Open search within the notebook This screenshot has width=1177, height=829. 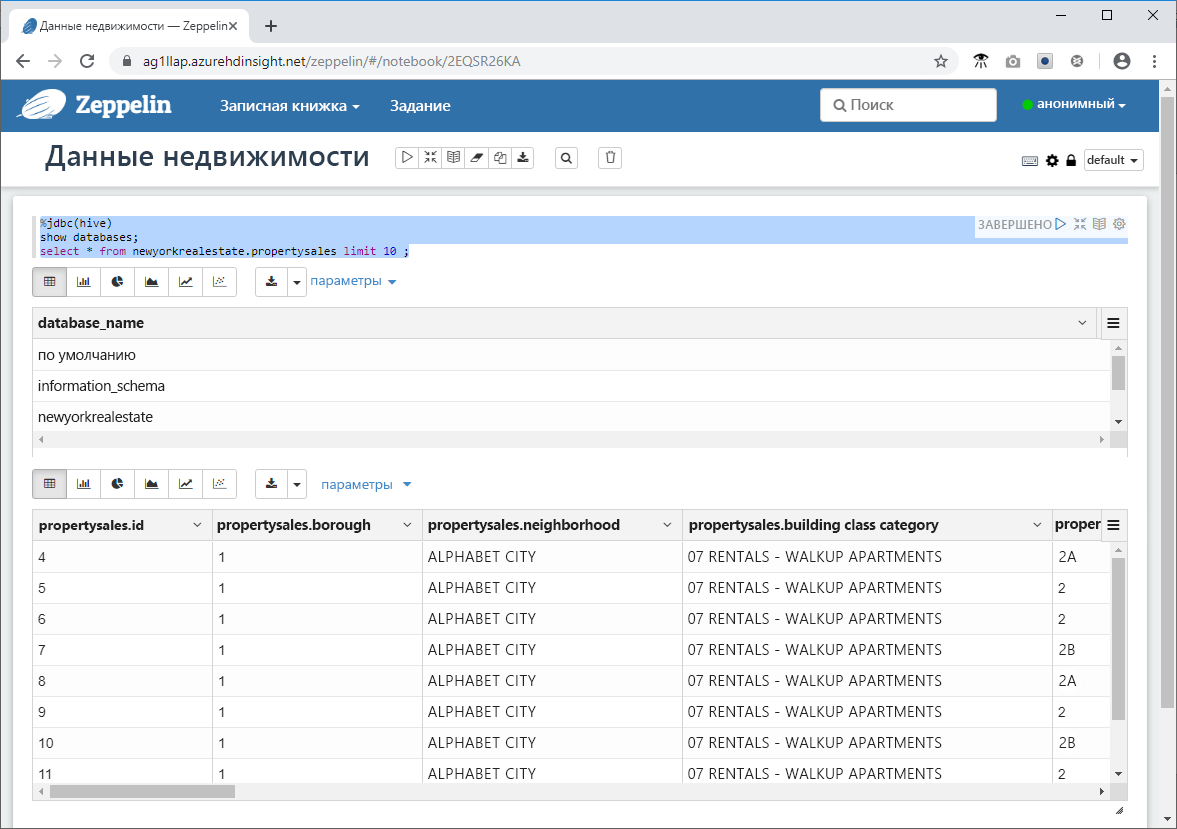tap(566, 157)
